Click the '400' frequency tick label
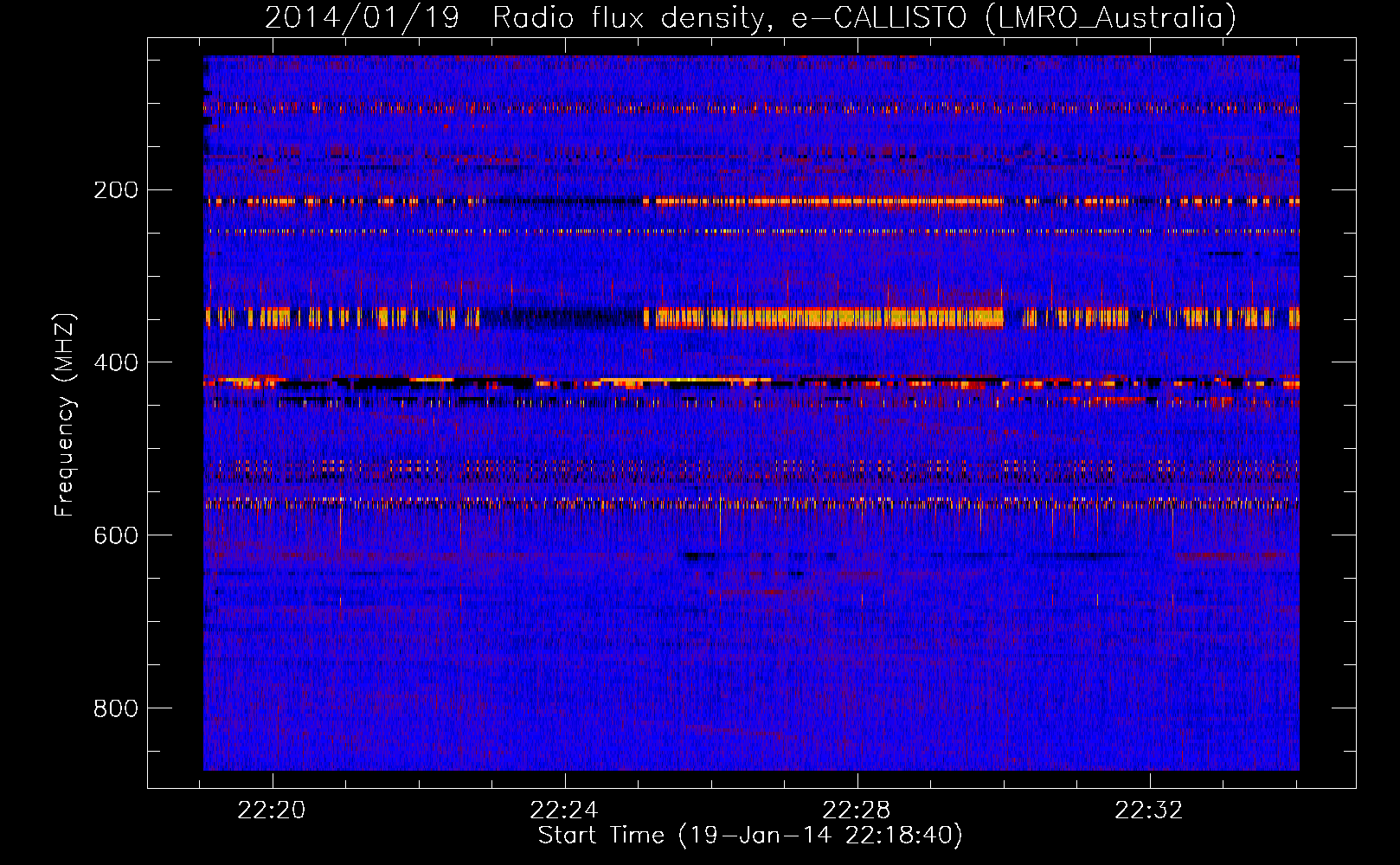 (116, 362)
